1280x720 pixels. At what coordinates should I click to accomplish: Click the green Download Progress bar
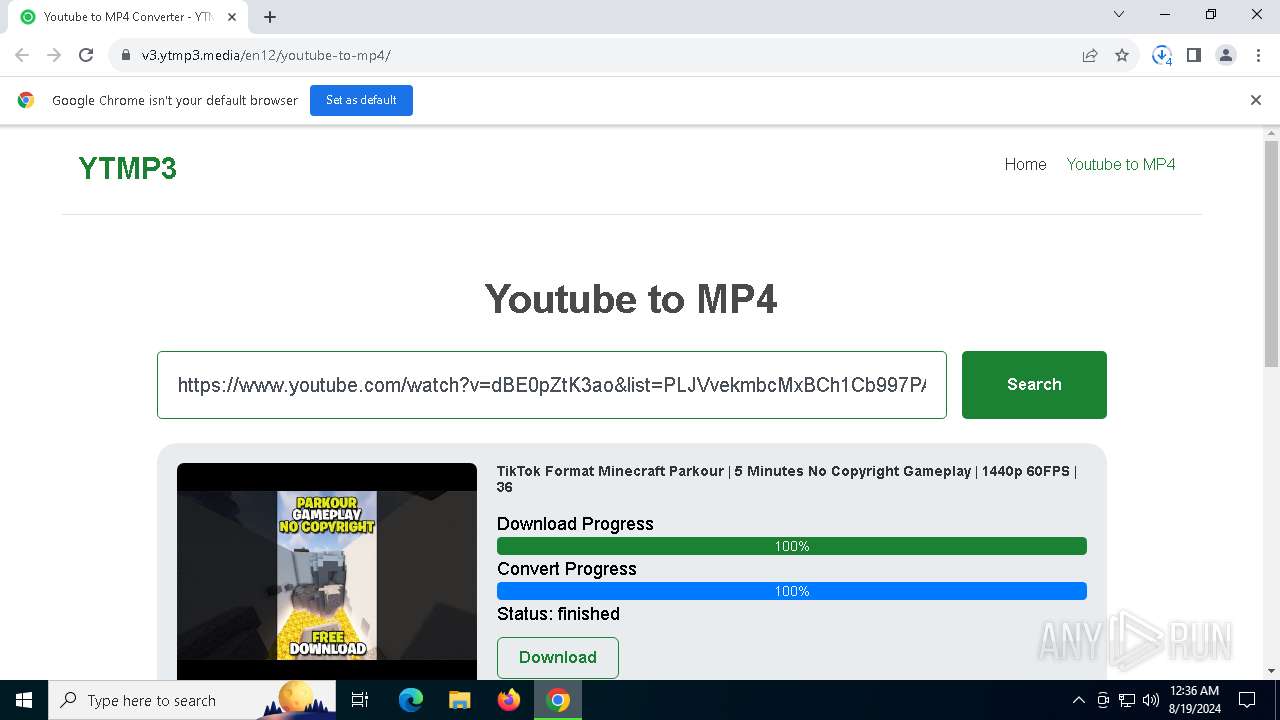pos(792,546)
